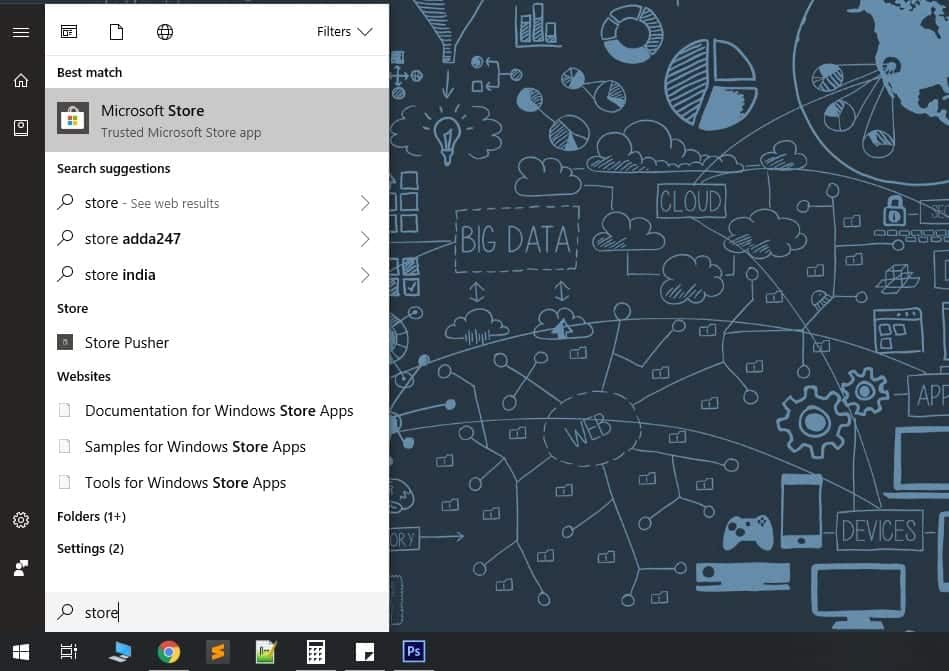Viewport: 949px width, 671px height.
Task: Open Store Pusher app result
Action: pyautogui.click(x=217, y=342)
